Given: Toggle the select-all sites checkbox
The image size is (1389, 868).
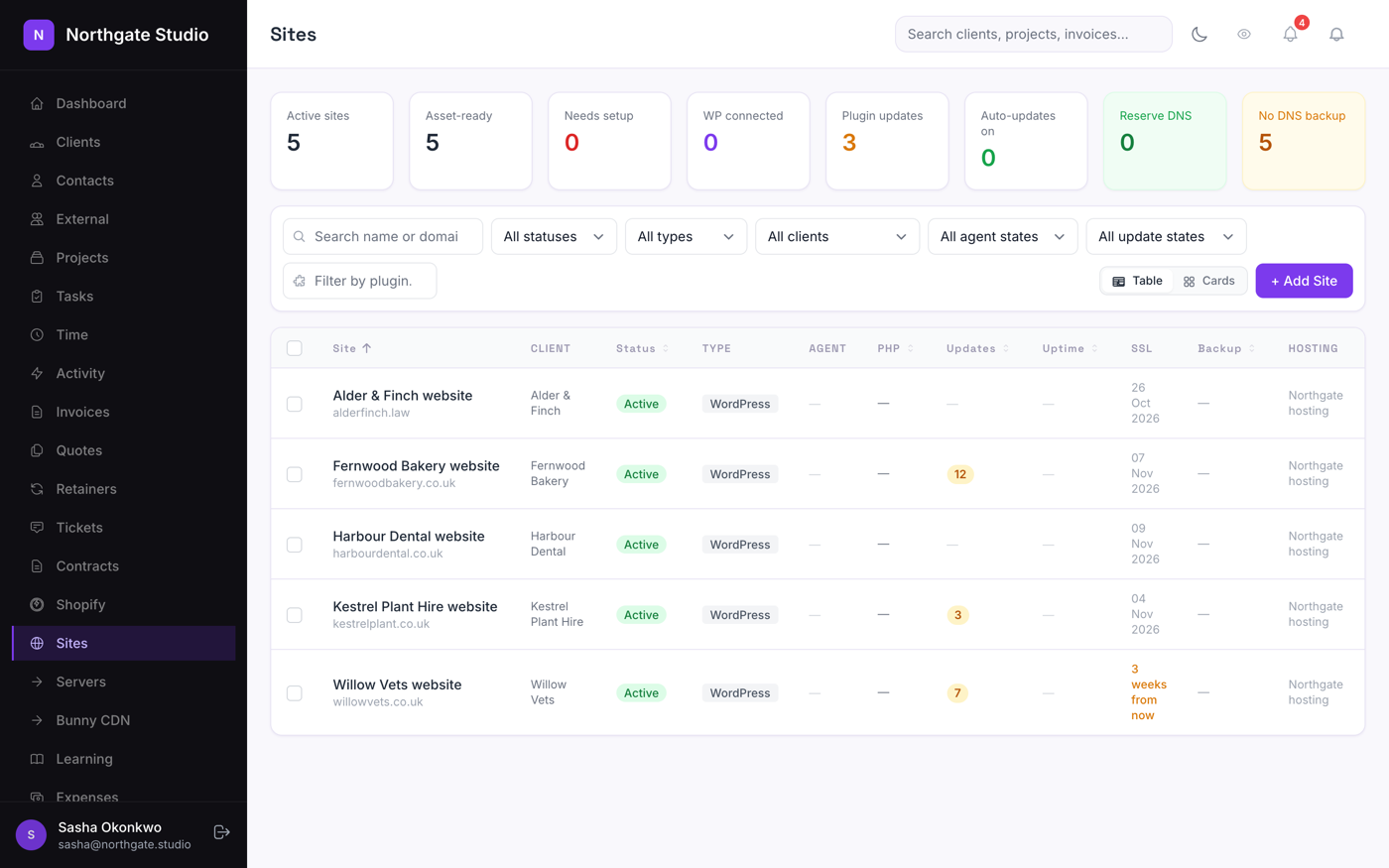Looking at the screenshot, I should 295,348.
